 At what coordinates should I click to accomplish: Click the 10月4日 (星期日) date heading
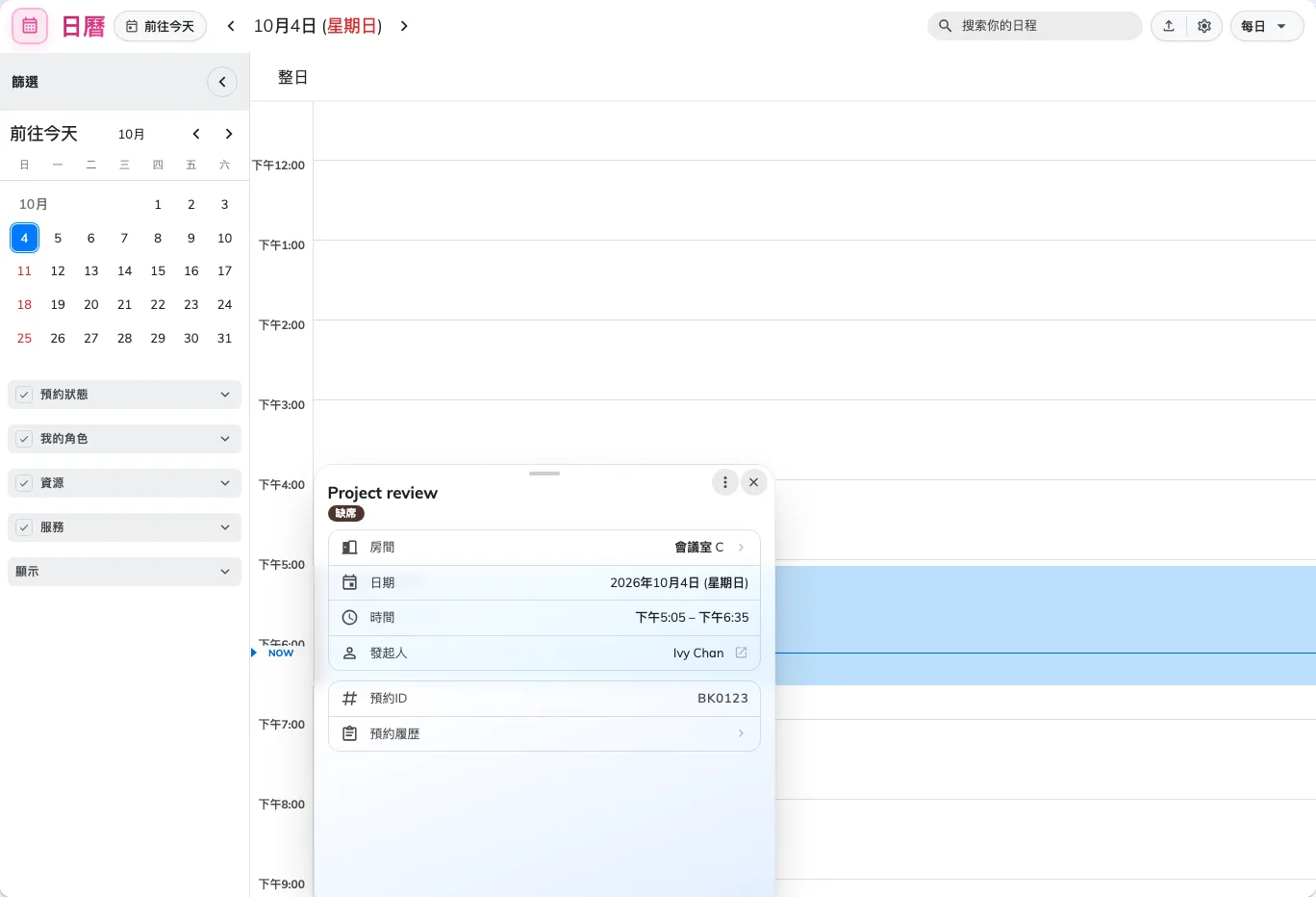(317, 26)
